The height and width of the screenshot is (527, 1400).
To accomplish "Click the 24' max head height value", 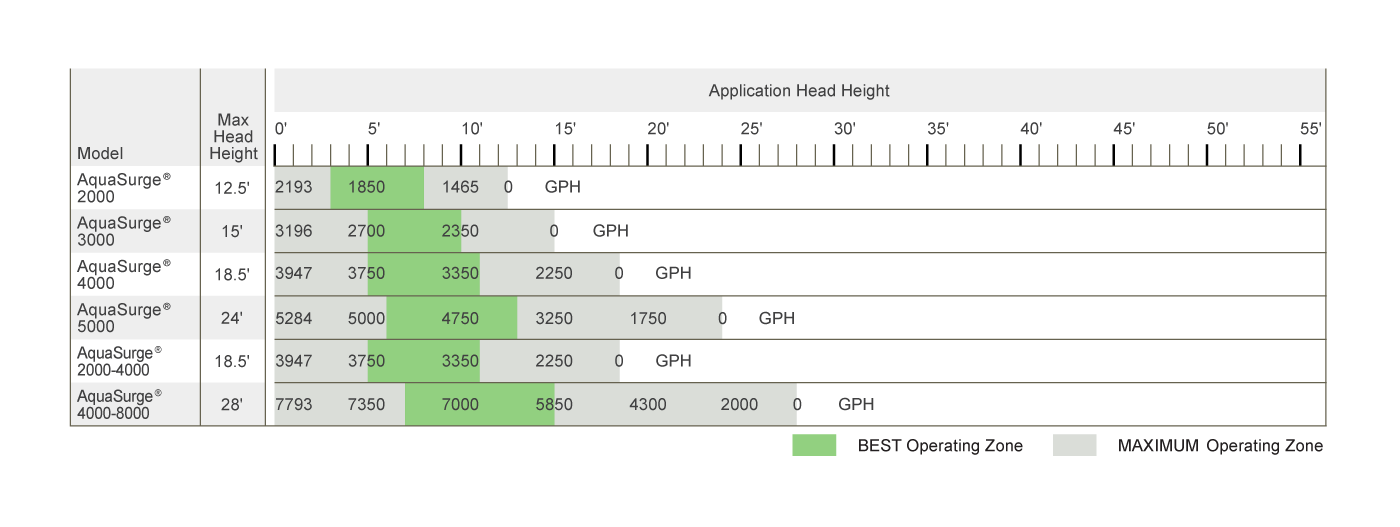I will click(x=233, y=318).
